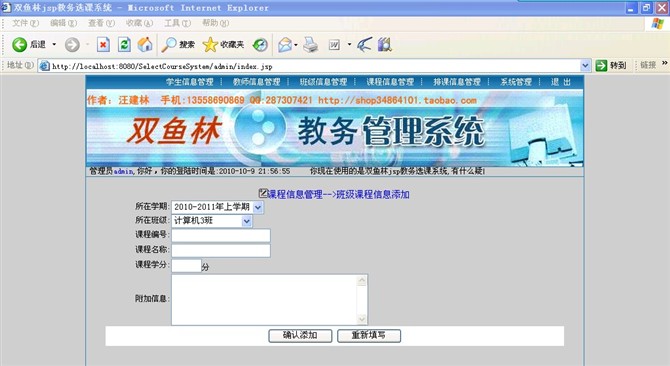Click the Research books icon
670x366 pixels.
tap(385, 44)
